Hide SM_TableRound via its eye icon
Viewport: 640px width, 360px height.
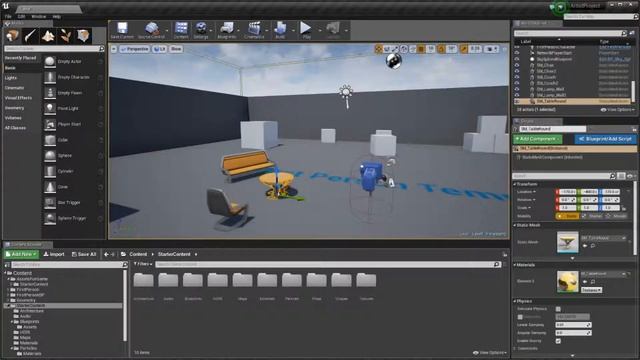click(x=517, y=101)
